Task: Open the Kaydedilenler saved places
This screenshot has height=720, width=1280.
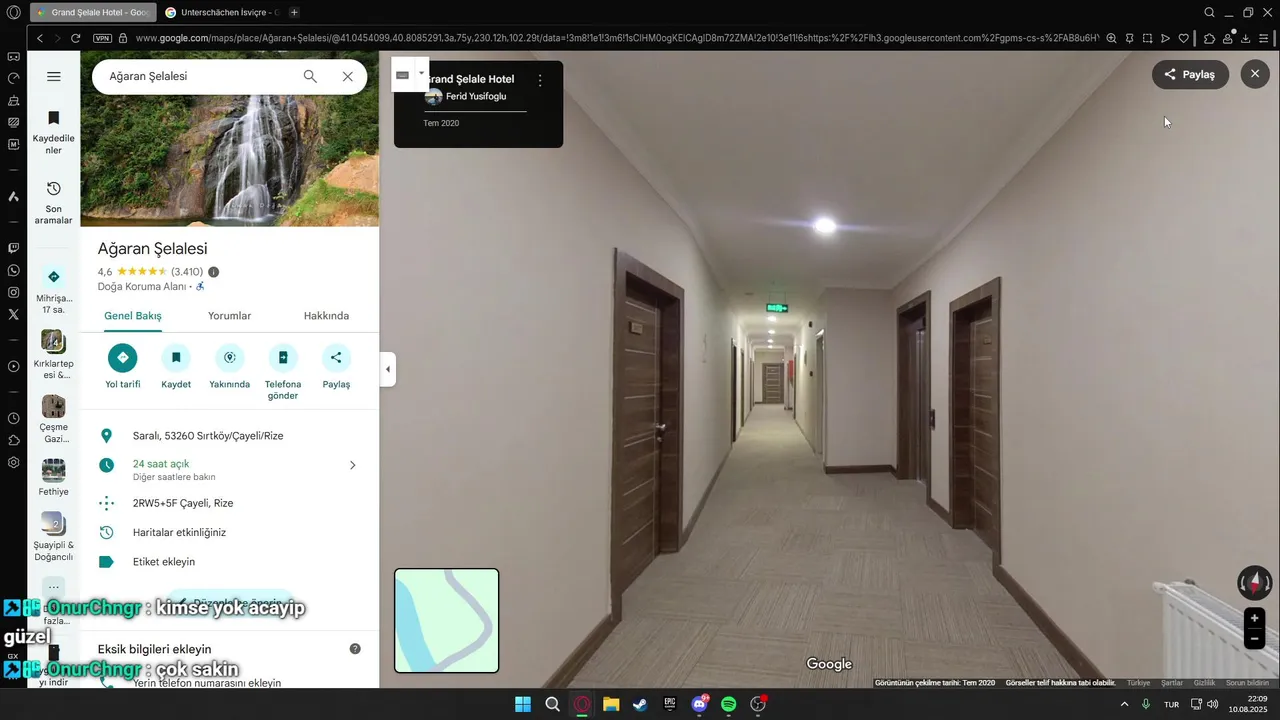Action: click(54, 133)
